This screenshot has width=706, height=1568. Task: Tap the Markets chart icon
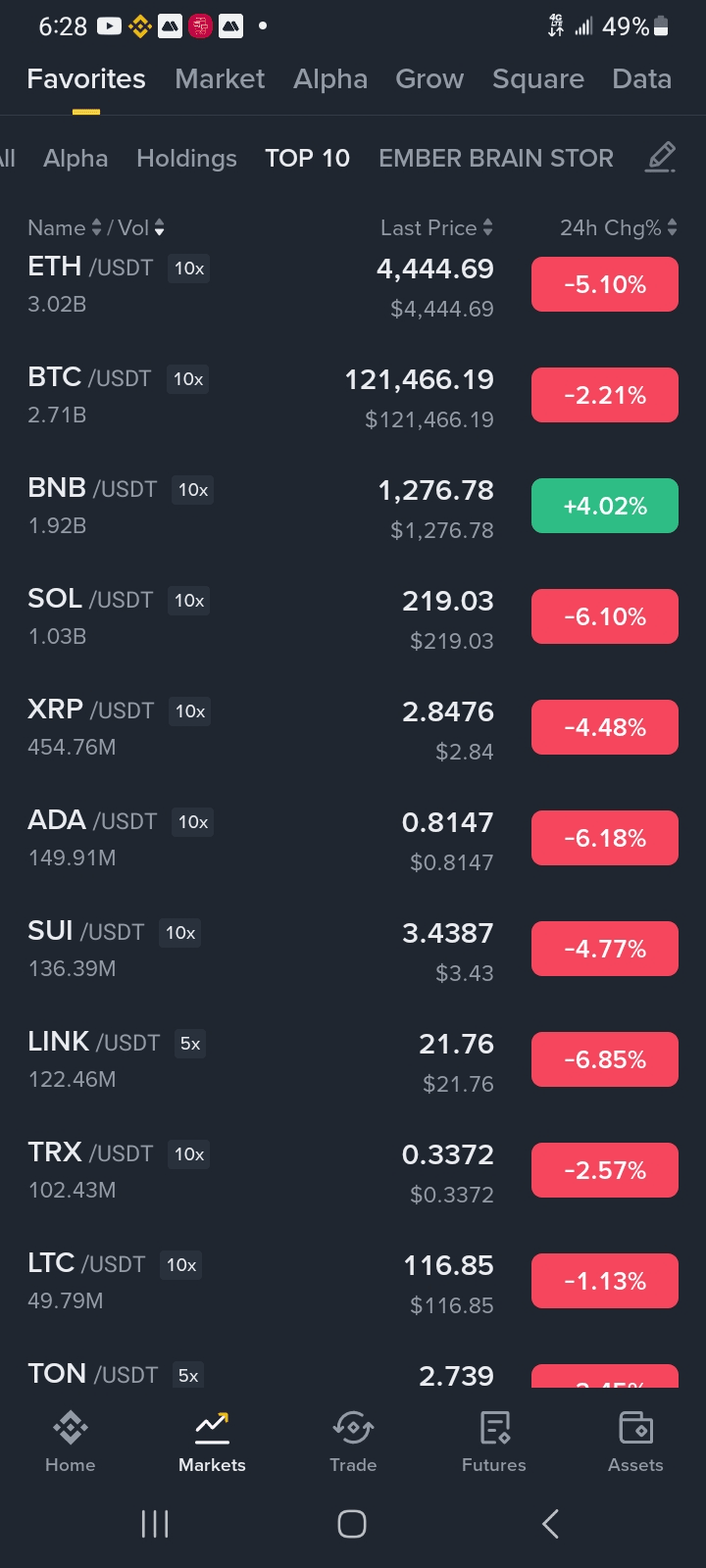(212, 1429)
